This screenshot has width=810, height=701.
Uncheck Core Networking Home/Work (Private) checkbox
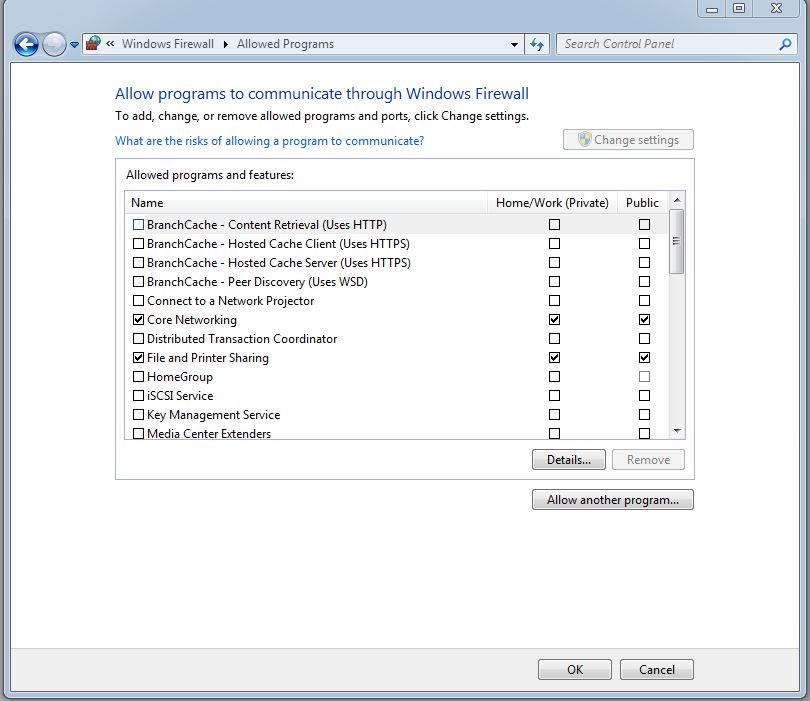pos(554,320)
